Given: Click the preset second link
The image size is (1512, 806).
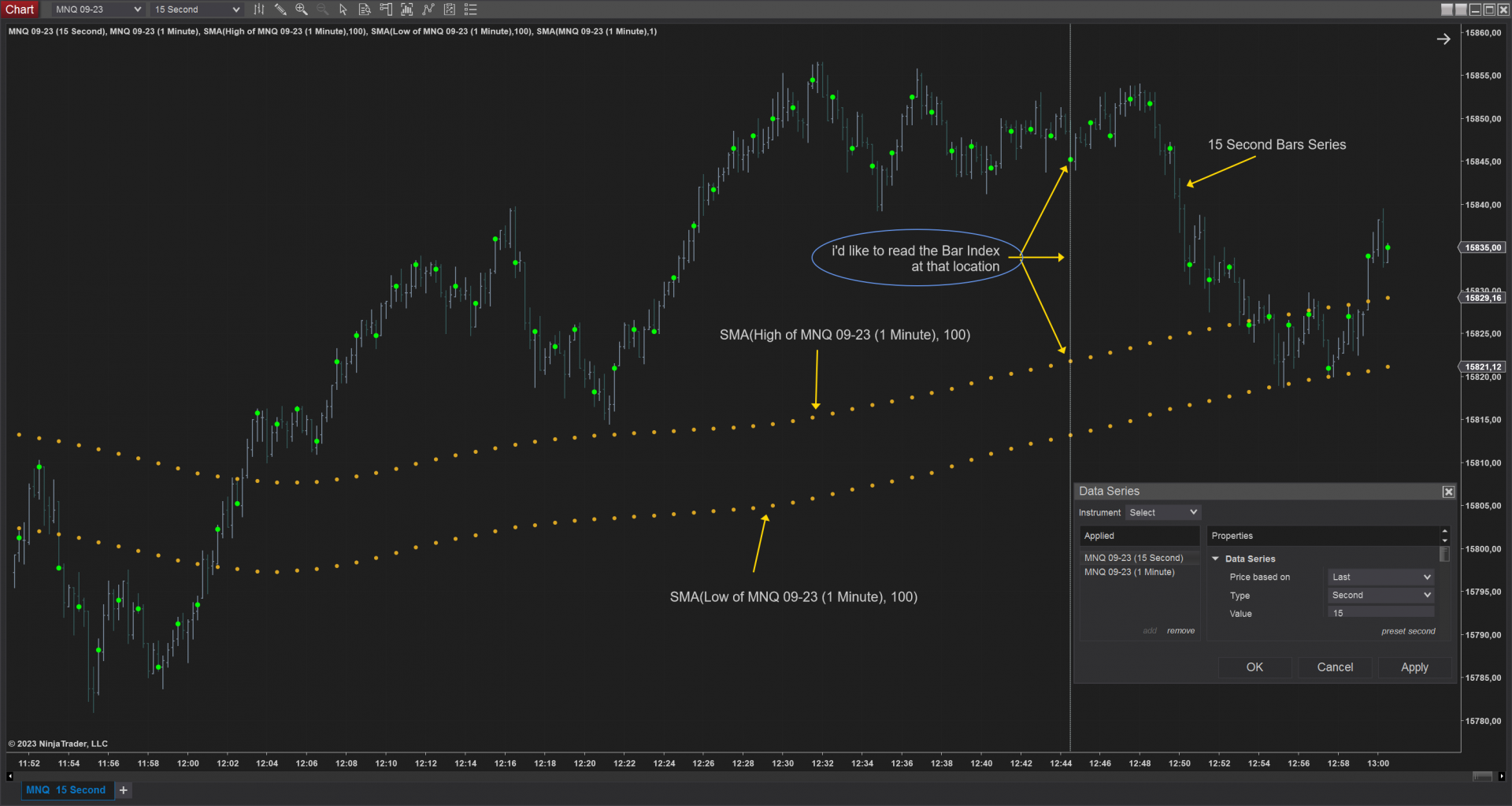Looking at the screenshot, I should pos(1408,632).
